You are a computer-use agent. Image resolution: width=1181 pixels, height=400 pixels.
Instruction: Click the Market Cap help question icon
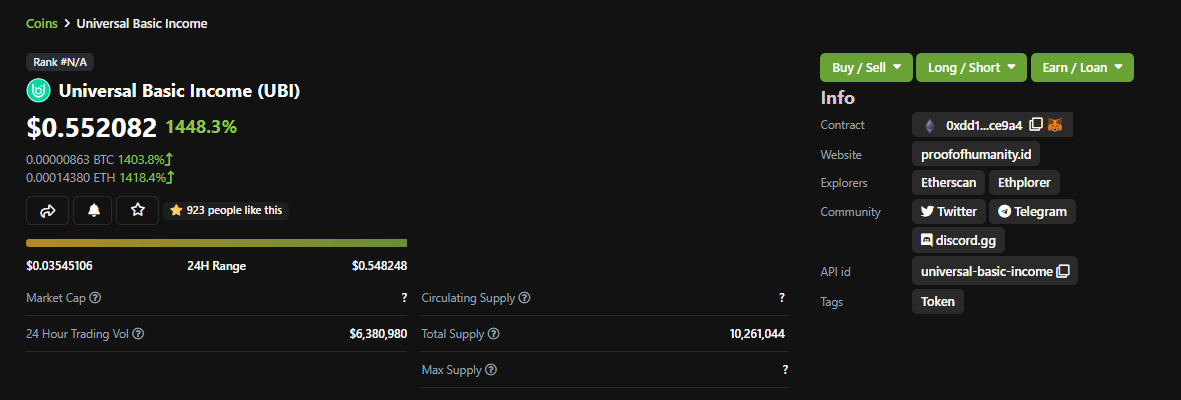(x=96, y=298)
